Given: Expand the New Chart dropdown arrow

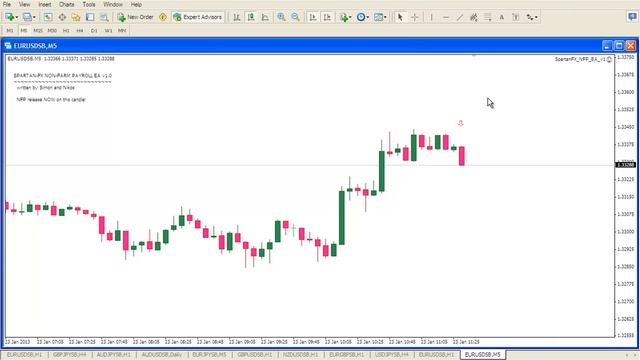Looking at the screenshot, I should pyautogui.click(x=17, y=17).
